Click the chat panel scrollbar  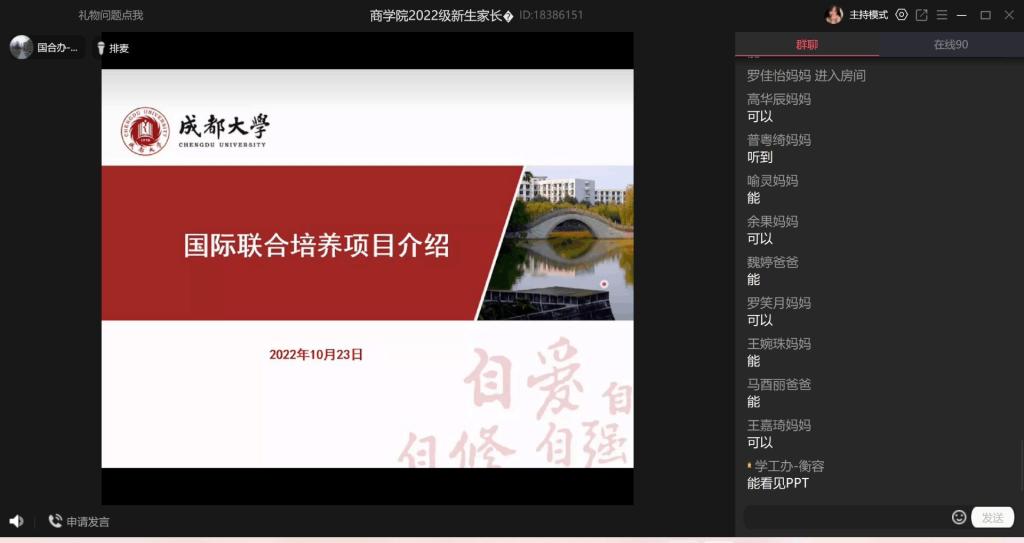click(1021, 467)
